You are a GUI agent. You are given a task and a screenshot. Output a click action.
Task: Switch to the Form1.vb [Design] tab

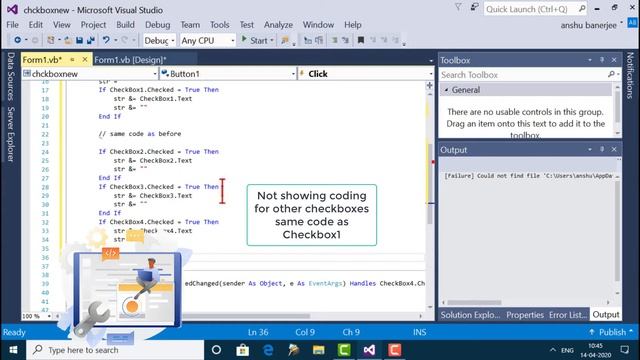[130, 60]
